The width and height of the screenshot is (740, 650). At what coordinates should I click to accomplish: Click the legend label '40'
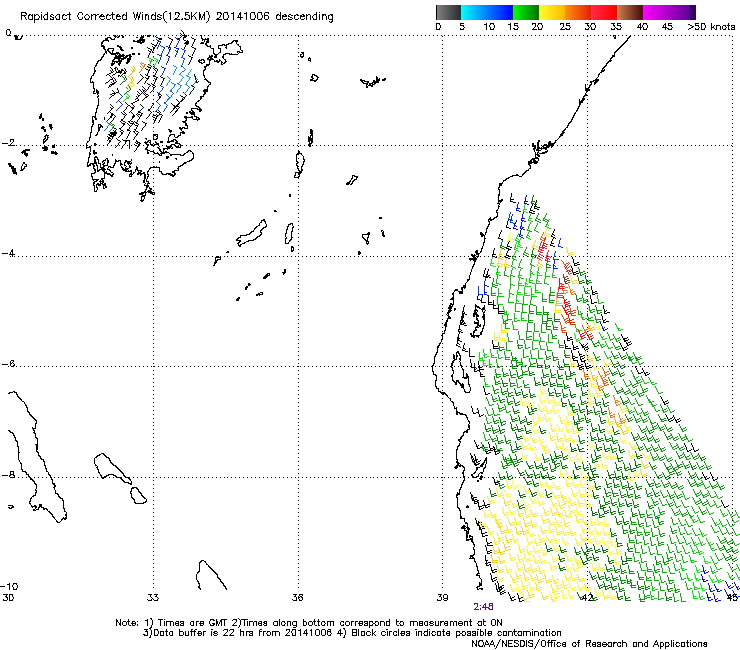642,27
